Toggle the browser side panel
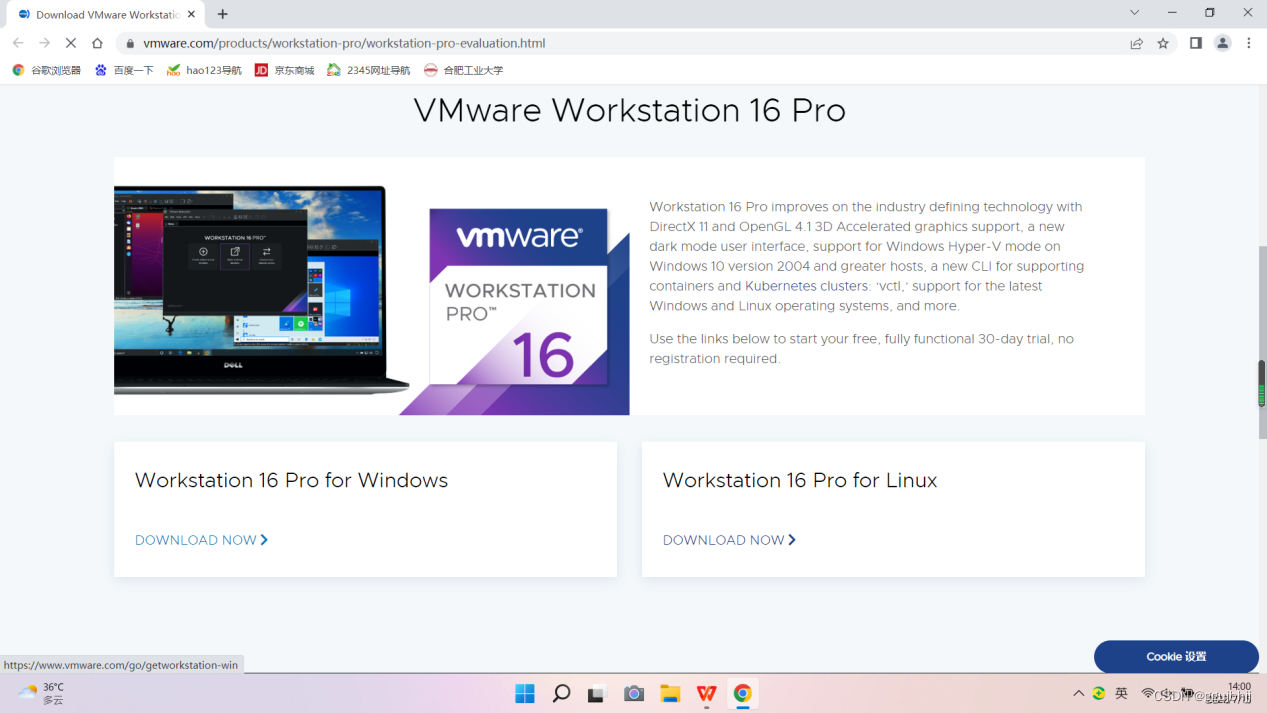Screen dimensions: 1267x713 point(1195,43)
